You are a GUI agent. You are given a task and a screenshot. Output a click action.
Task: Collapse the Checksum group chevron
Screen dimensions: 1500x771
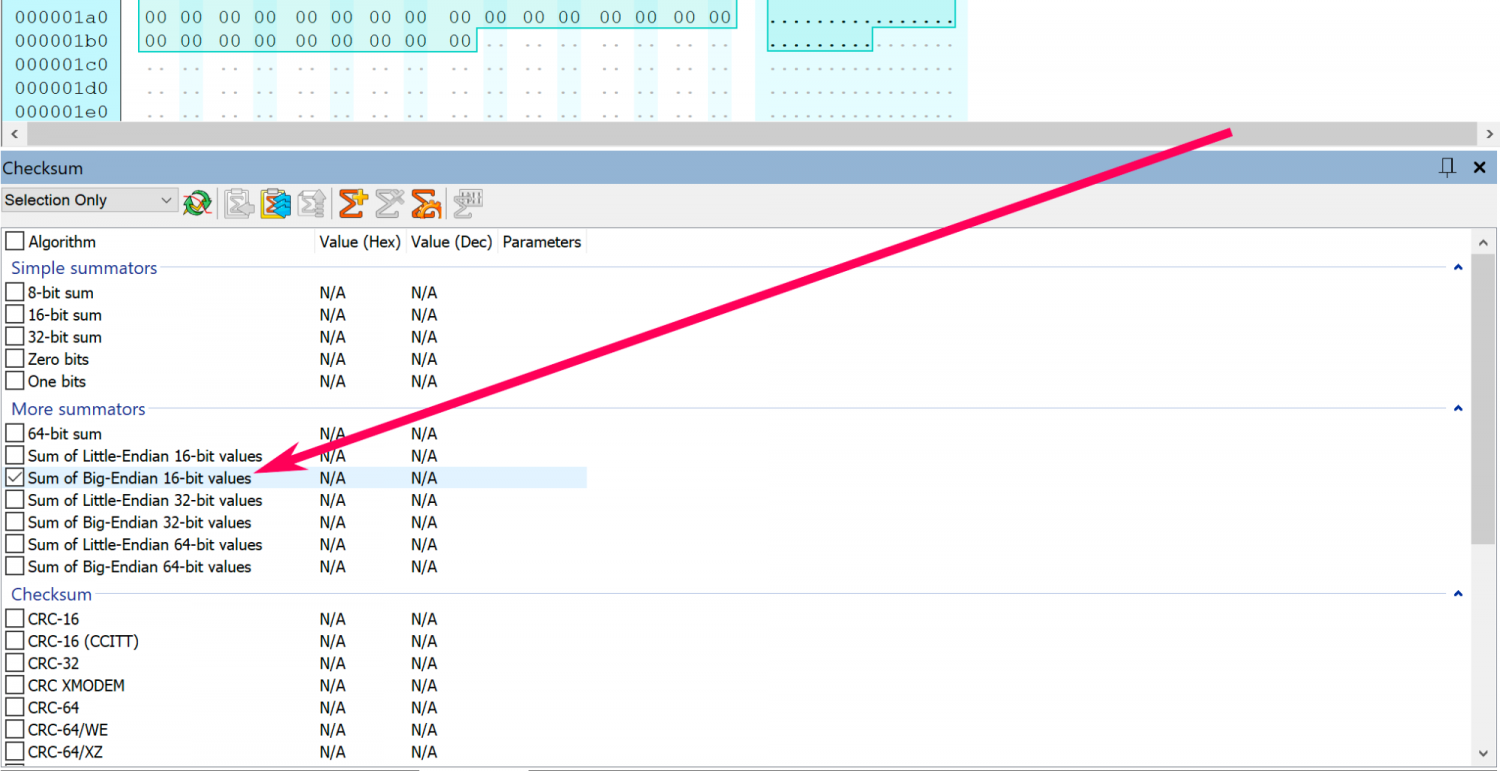coord(1458,593)
